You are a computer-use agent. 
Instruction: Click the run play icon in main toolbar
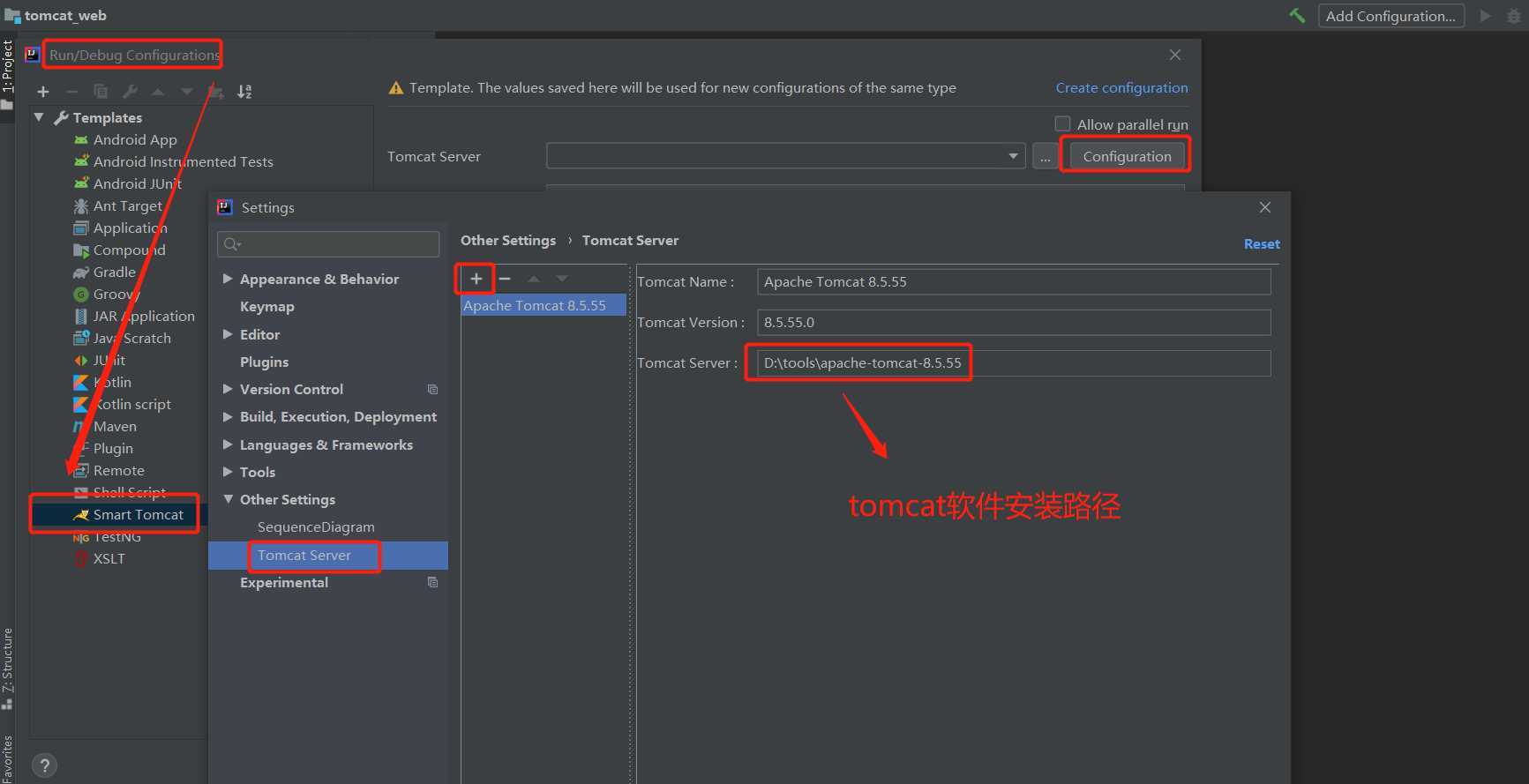click(1486, 16)
